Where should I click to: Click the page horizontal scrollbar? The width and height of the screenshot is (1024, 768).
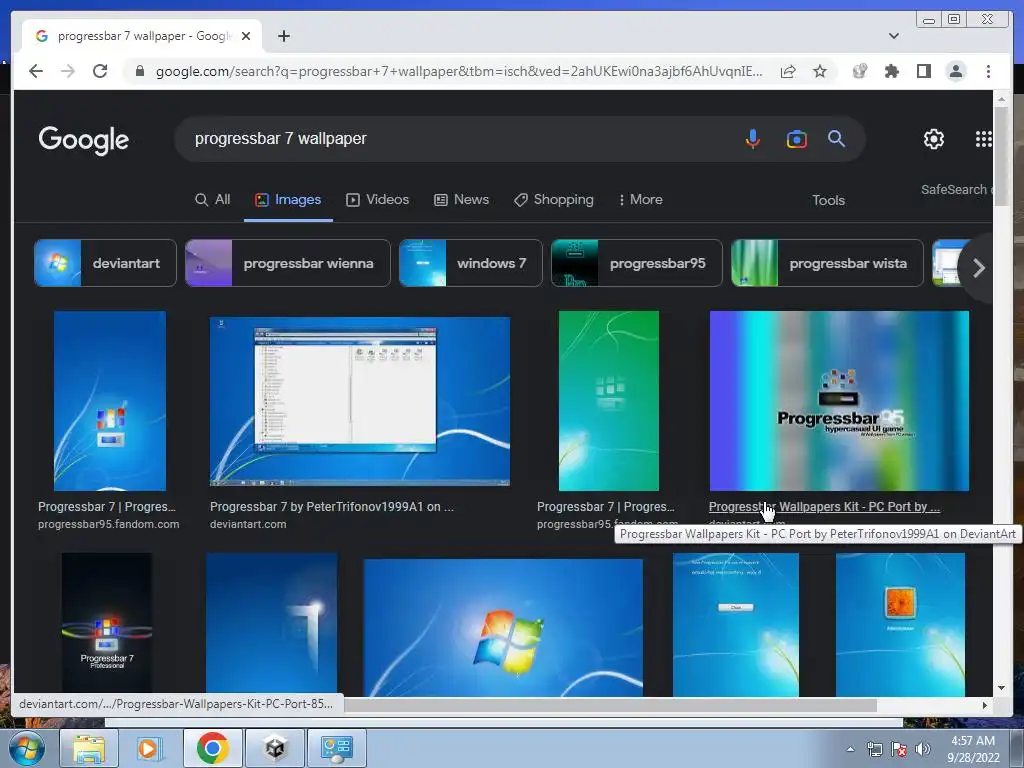tap(611, 705)
